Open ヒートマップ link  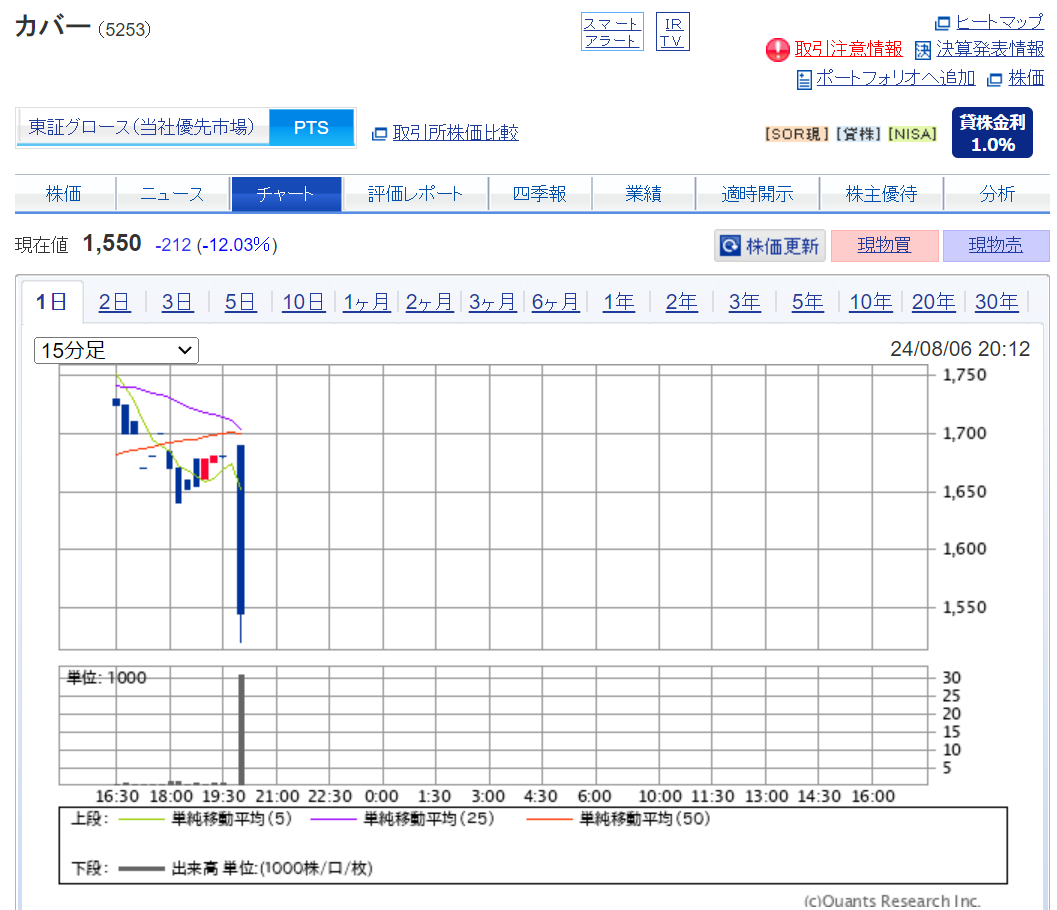pyautogui.click(x=1000, y=22)
